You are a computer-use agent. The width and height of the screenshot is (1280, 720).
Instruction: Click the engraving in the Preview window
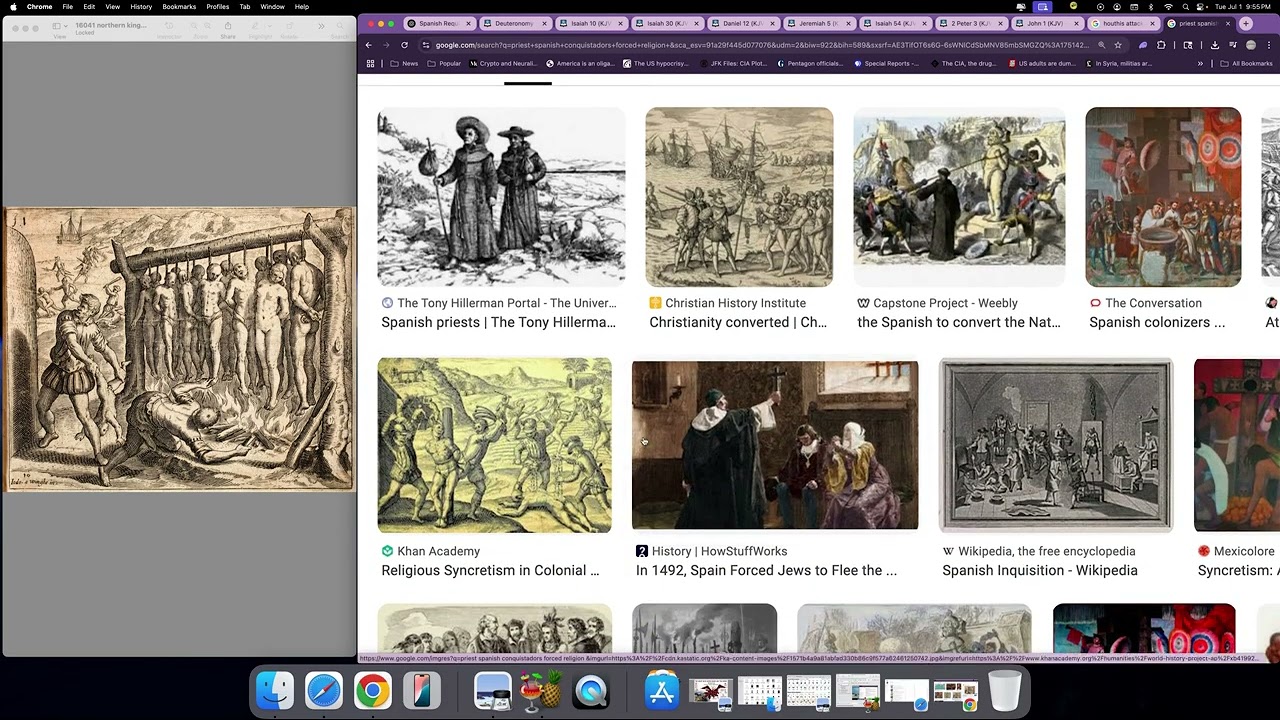(x=179, y=349)
